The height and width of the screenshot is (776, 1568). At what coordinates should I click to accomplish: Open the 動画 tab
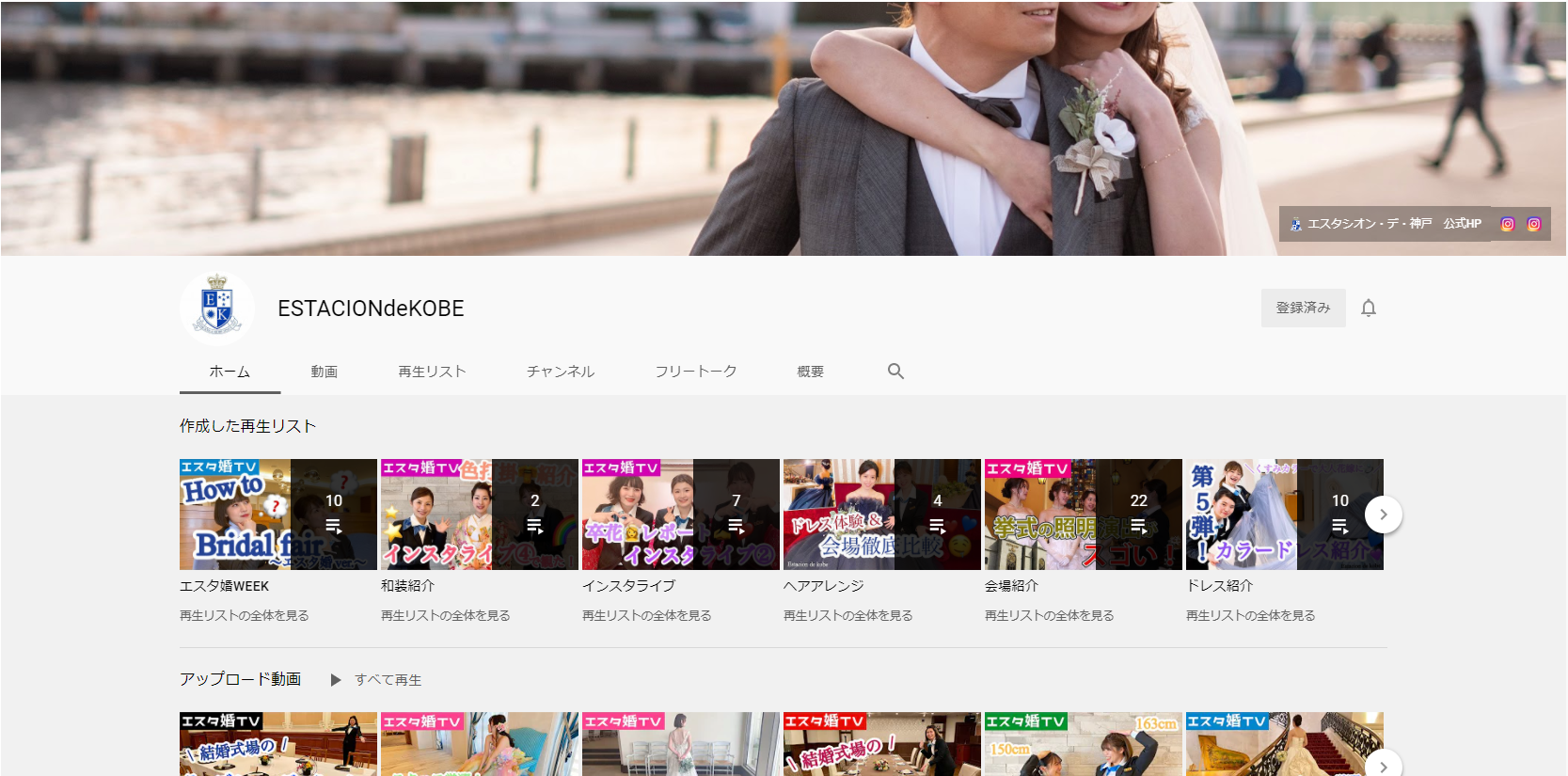pyautogui.click(x=325, y=372)
